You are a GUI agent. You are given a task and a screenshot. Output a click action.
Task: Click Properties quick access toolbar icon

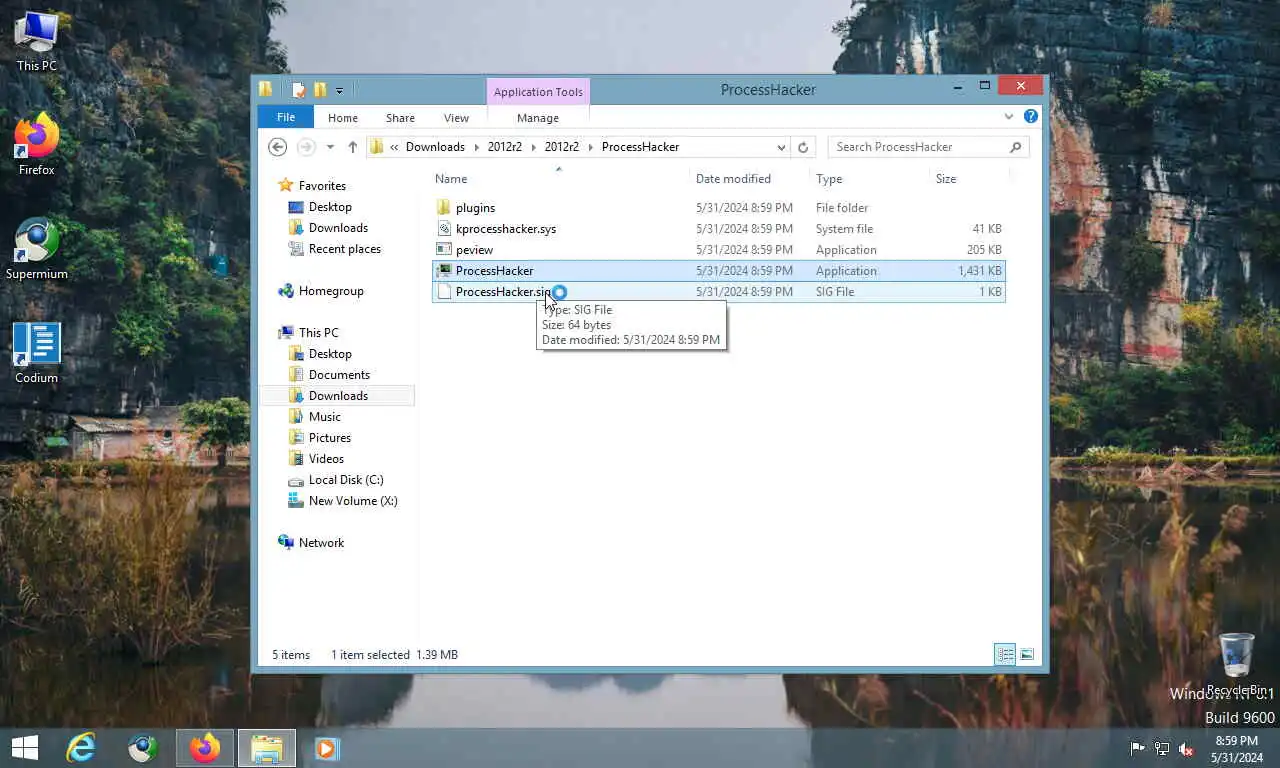tap(298, 90)
